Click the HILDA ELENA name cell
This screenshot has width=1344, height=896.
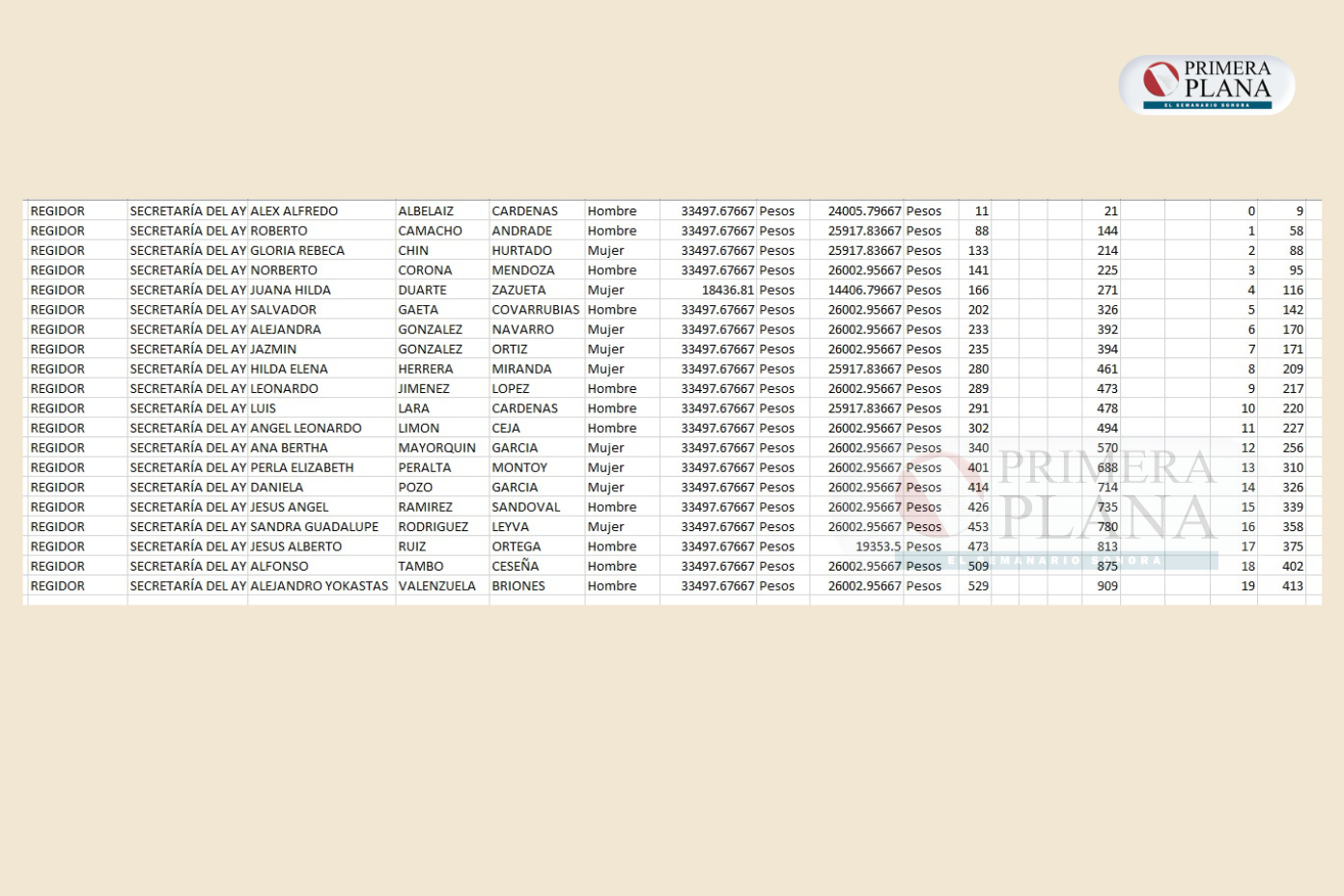(x=289, y=369)
